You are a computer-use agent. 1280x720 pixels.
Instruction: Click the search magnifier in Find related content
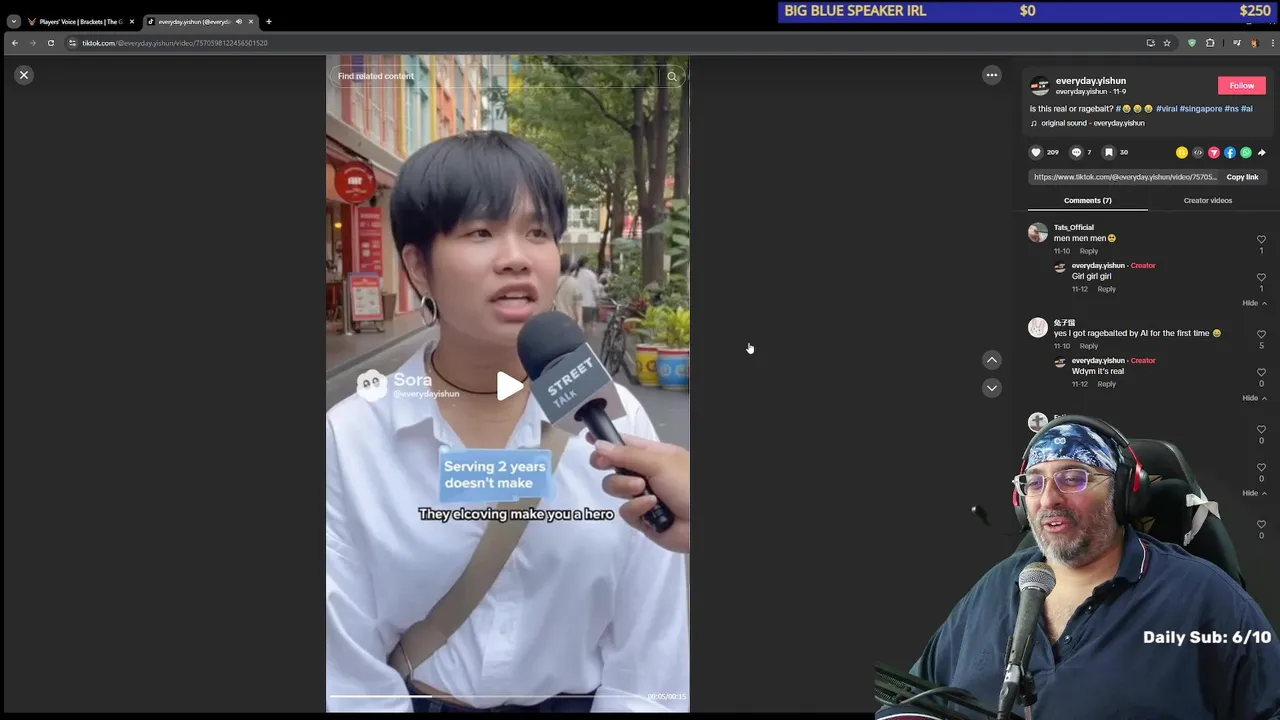tap(672, 76)
